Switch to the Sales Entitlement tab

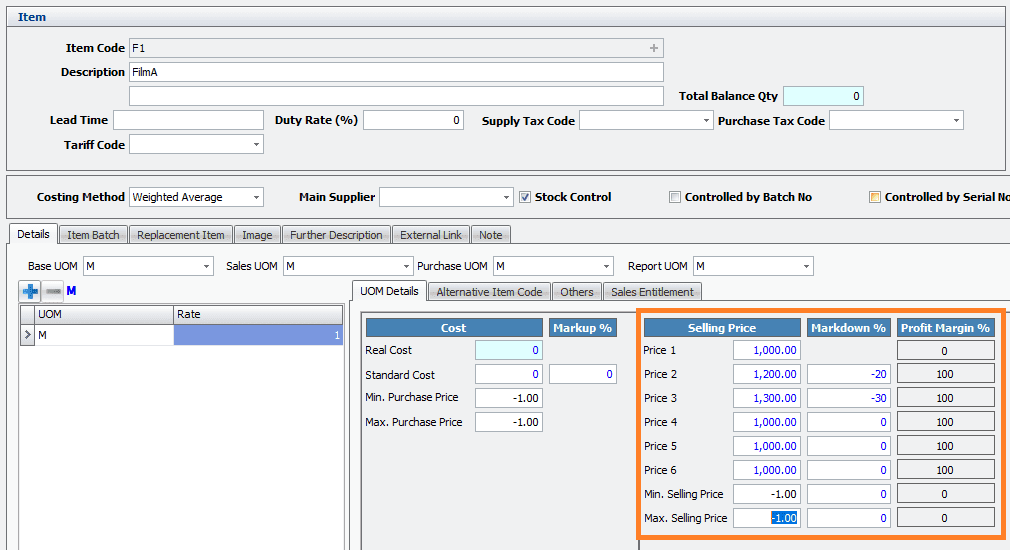coord(653,292)
